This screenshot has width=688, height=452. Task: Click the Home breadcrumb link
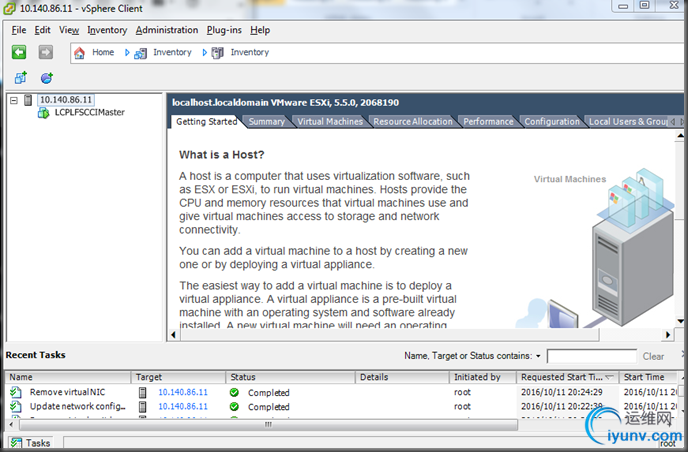103,52
